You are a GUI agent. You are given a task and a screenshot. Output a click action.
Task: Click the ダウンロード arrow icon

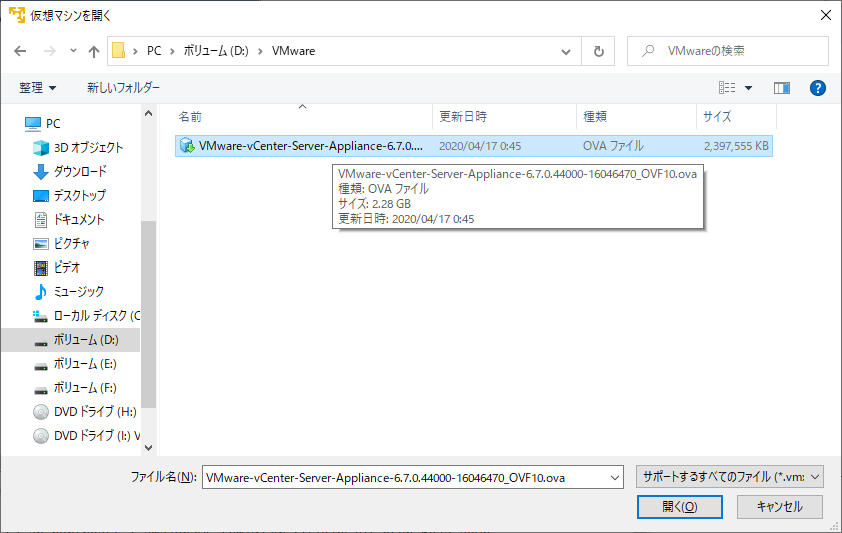pyautogui.click(x=41, y=172)
